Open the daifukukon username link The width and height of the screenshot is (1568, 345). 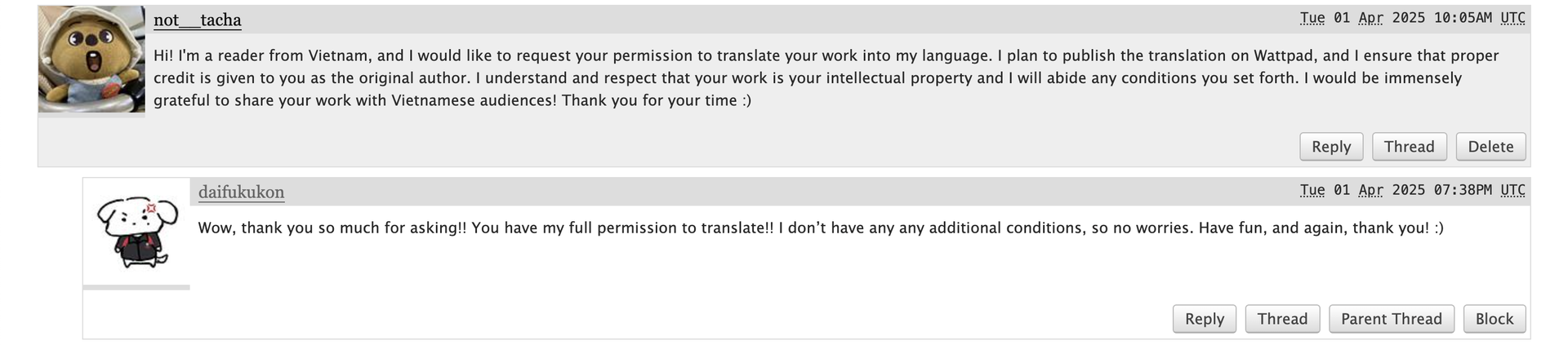point(241,192)
